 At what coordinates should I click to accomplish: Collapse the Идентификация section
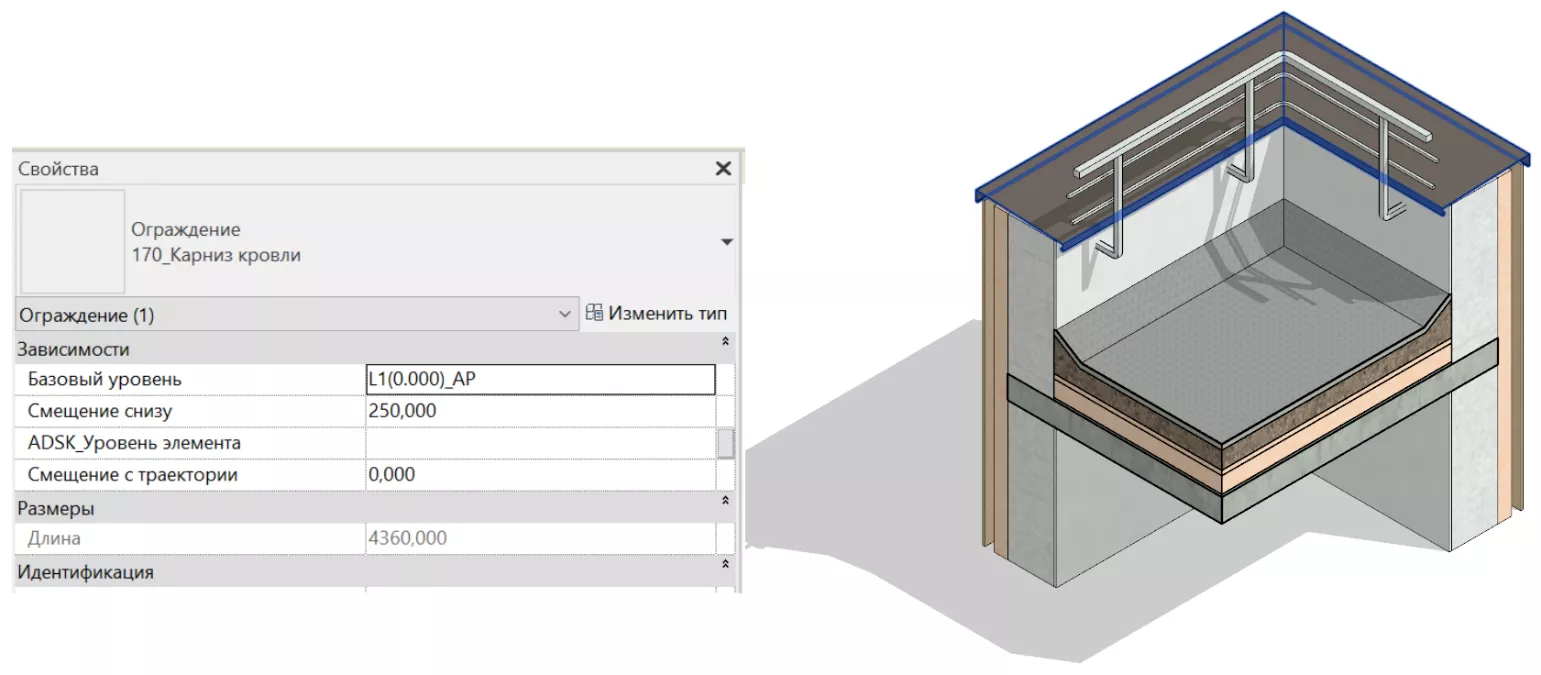(725, 565)
